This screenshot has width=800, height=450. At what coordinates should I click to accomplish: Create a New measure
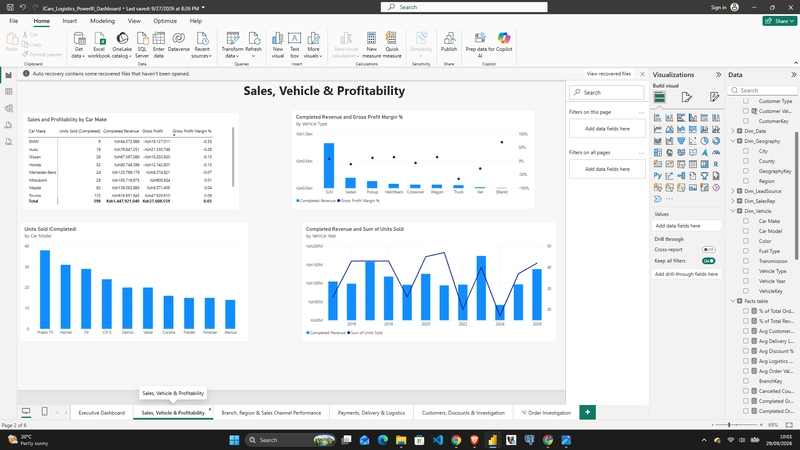371,45
